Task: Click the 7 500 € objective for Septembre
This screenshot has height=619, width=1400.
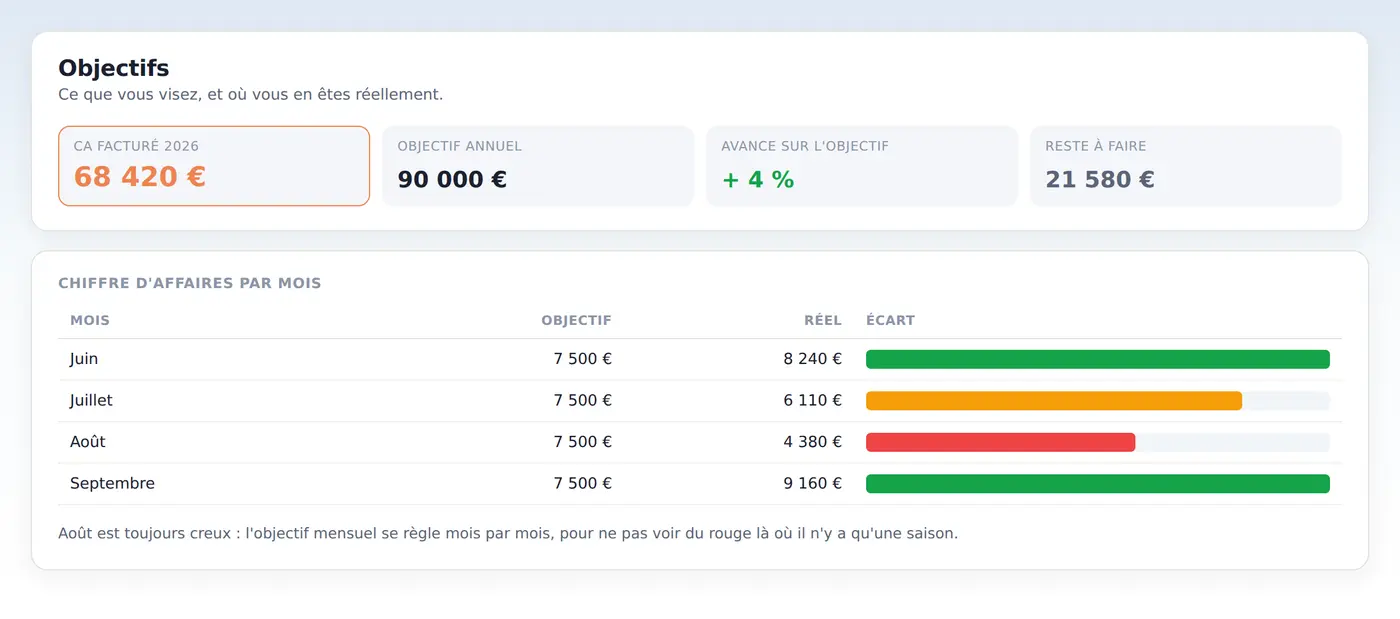Action: point(583,484)
